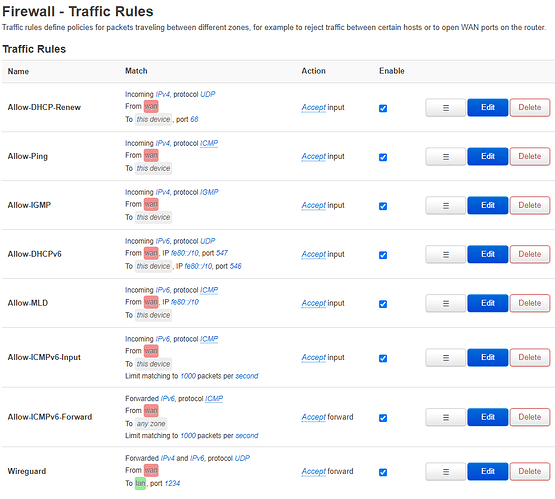Edit the Wireguard traffic rule

[x=487, y=472]
